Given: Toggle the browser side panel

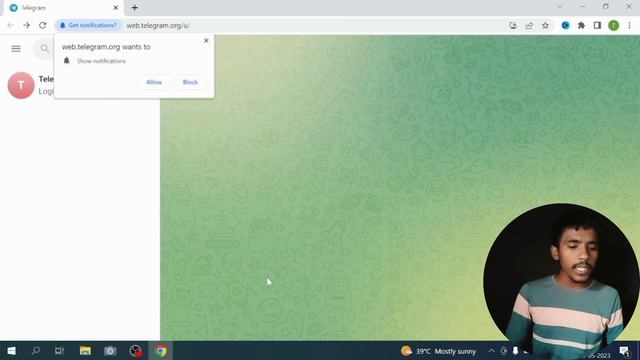Looking at the screenshot, I should tap(597, 25).
